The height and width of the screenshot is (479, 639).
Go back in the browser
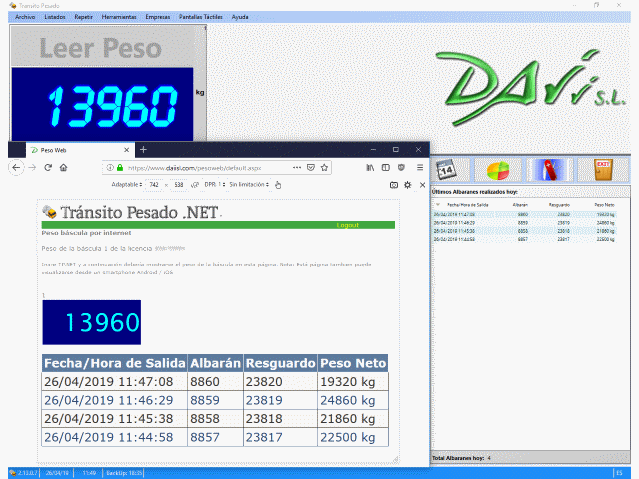(x=16, y=168)
